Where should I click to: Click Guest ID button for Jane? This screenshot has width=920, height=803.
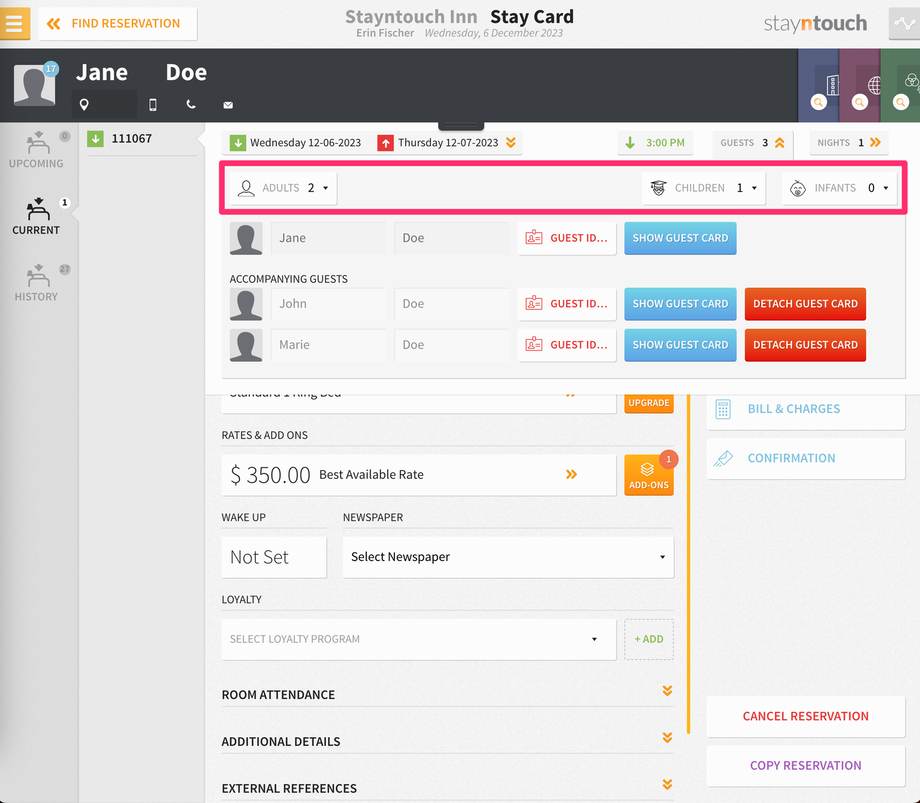point(567,238)
